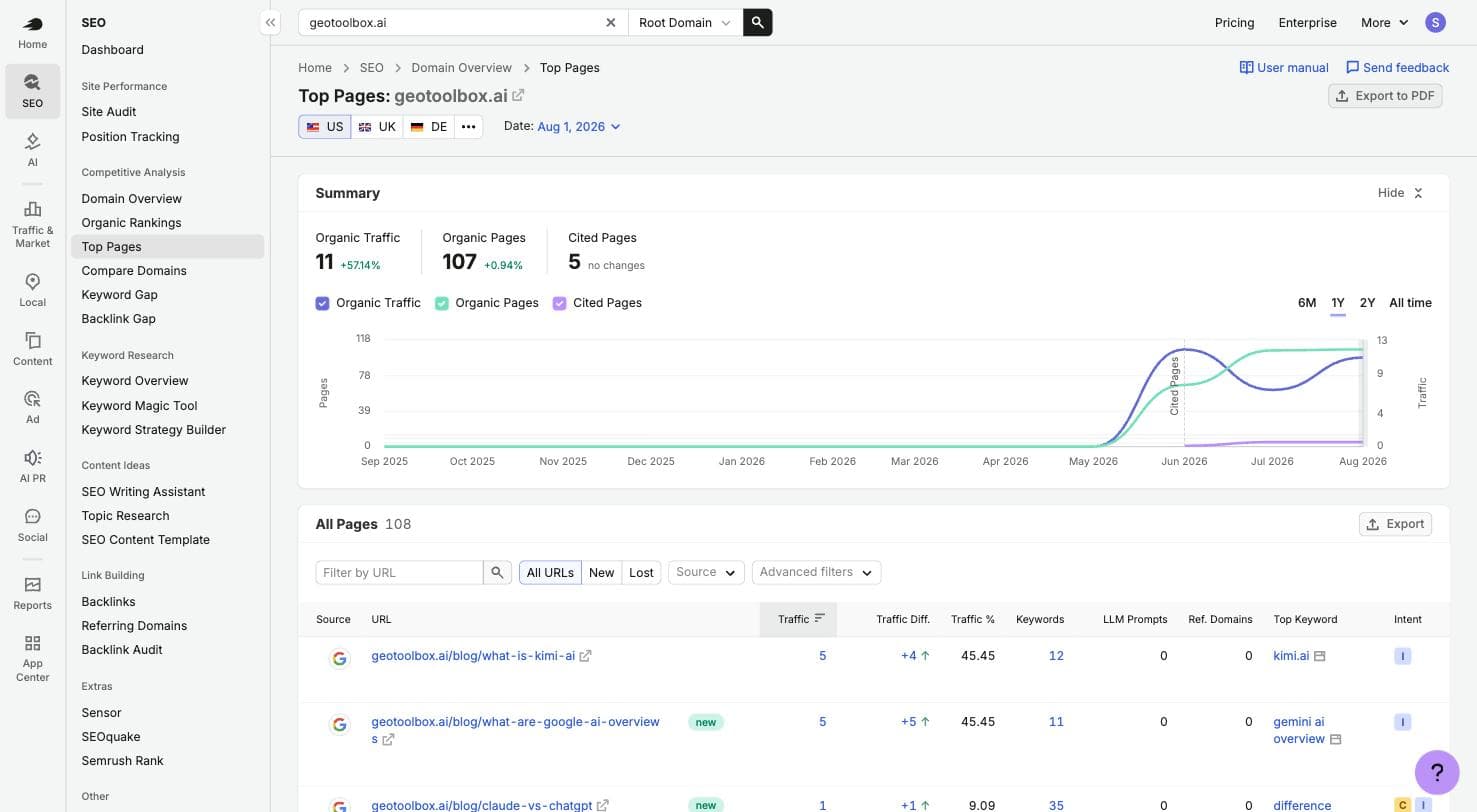Open Keyword Magic Tool
The width and height of the screenshot is (1477, 812).
(x=139, y=405)
